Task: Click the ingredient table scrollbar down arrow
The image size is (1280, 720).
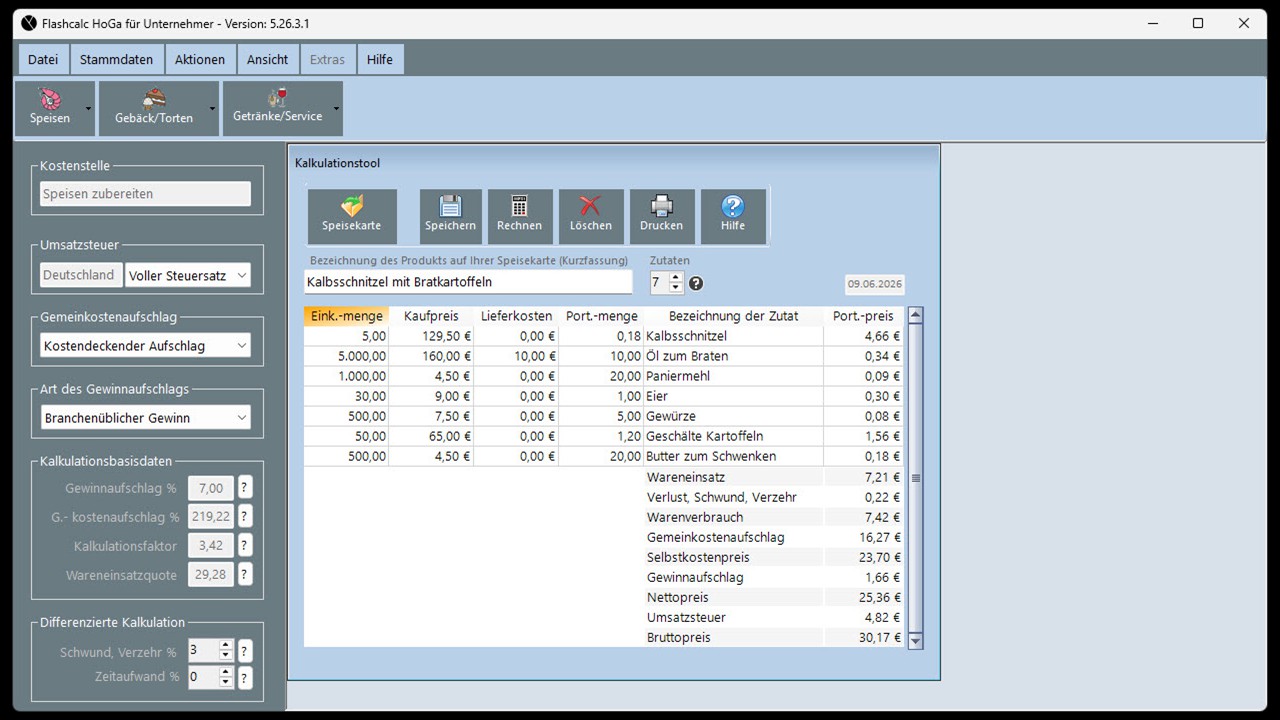Action: pyautogui.click(x=915, y=640)
